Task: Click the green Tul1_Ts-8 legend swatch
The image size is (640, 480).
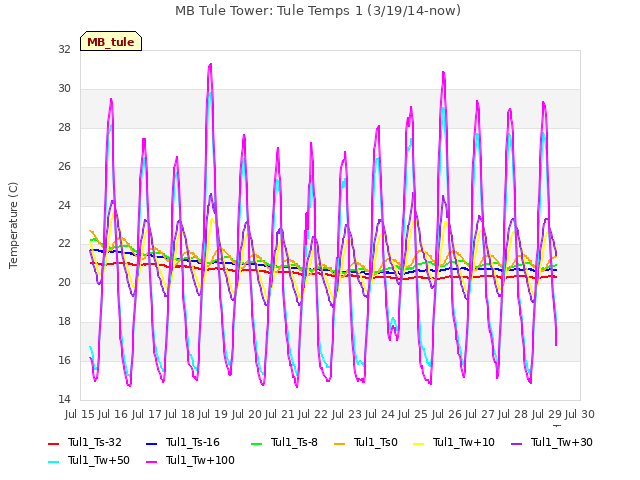Action: (x=256, y=443)
